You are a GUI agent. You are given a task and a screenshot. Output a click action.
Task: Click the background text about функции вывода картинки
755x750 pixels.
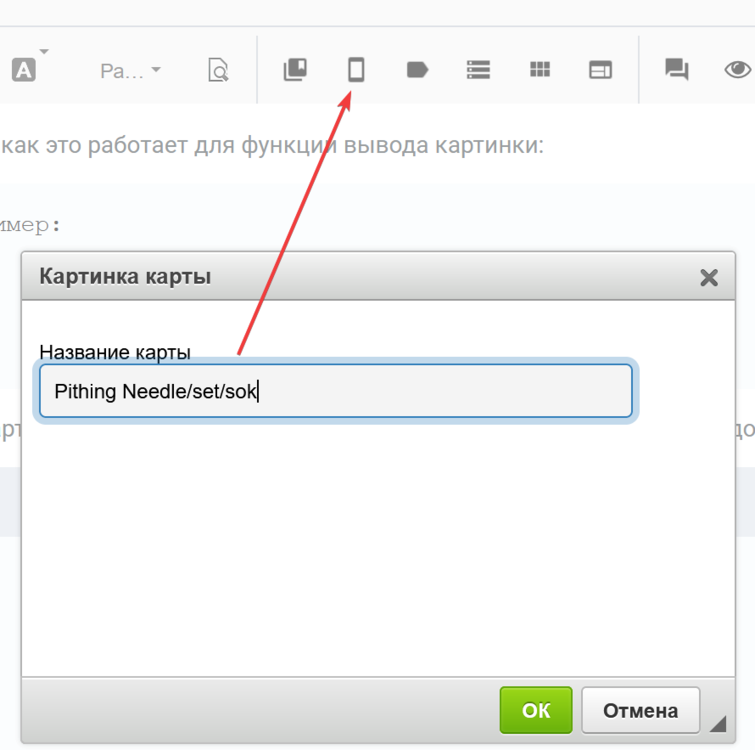272,145
